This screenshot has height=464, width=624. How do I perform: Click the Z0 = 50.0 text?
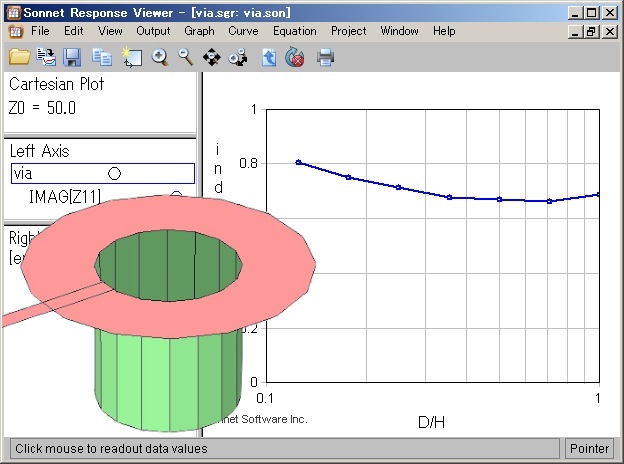(x=42, y=108)
